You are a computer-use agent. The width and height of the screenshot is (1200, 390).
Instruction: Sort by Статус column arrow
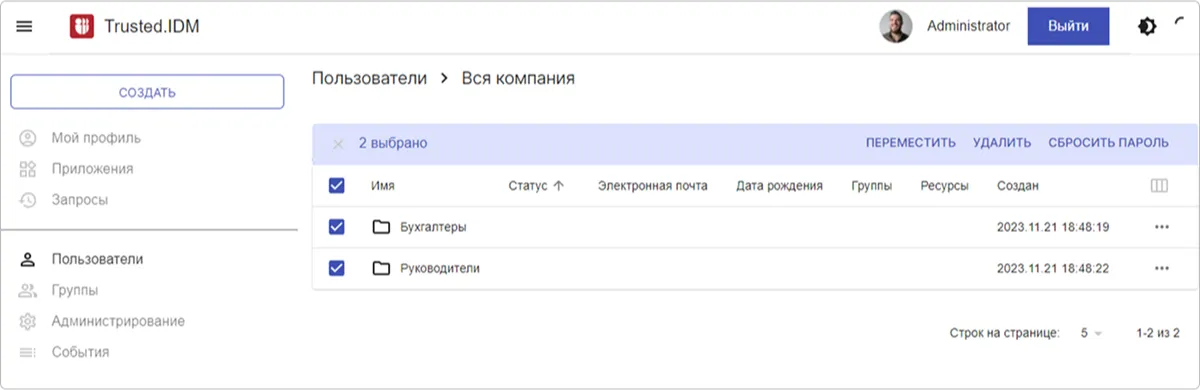[558, 186]
